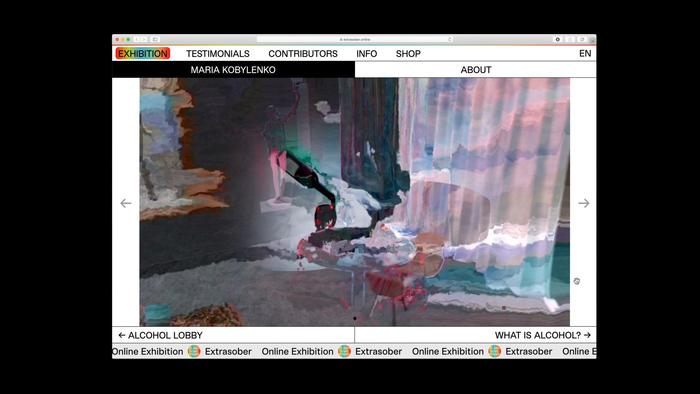Click the first Extrasober text in the ticker
This screenshot has width=700, height=394.
tap(228, 352)
